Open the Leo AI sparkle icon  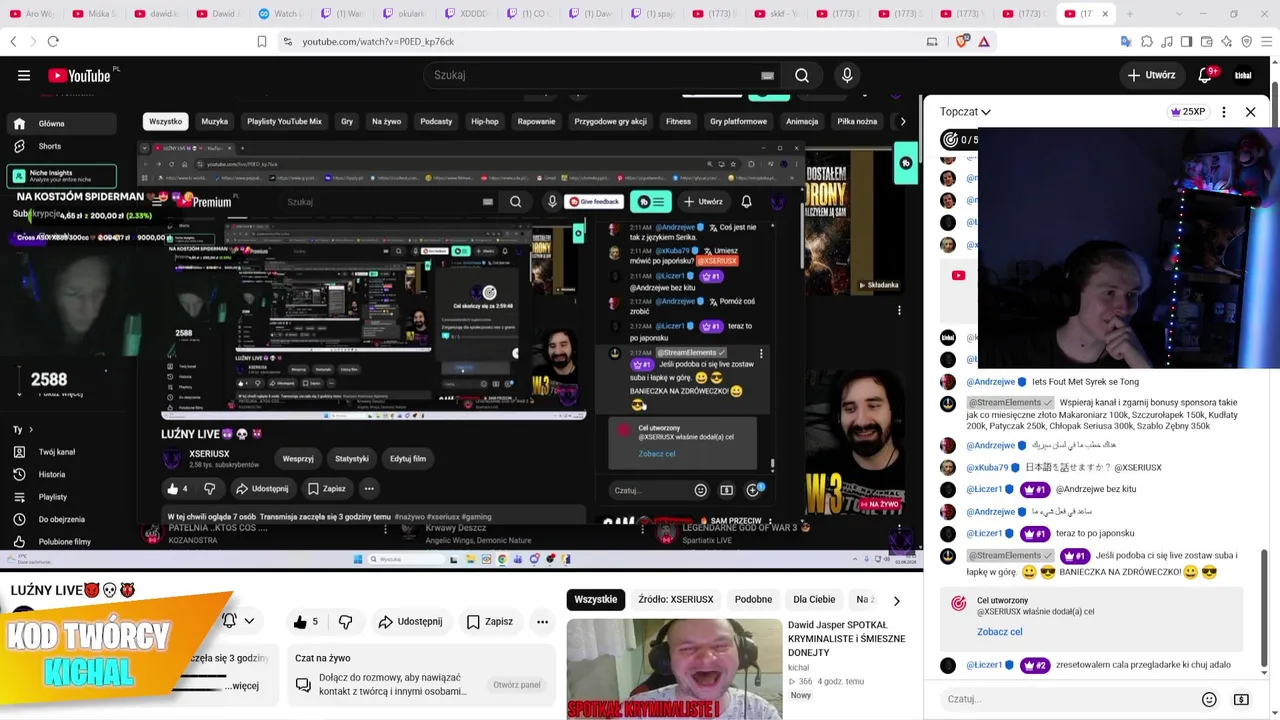pyautogui.click(x=1226, y=41)
